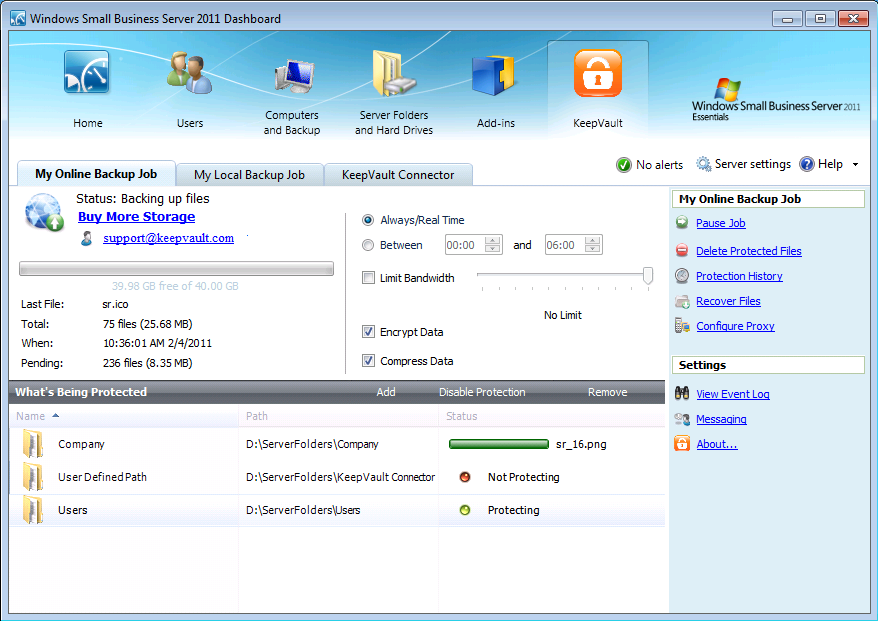Sort list by the Name column header
The width and height of the screenshot is (878, 621).
(124, 416)
